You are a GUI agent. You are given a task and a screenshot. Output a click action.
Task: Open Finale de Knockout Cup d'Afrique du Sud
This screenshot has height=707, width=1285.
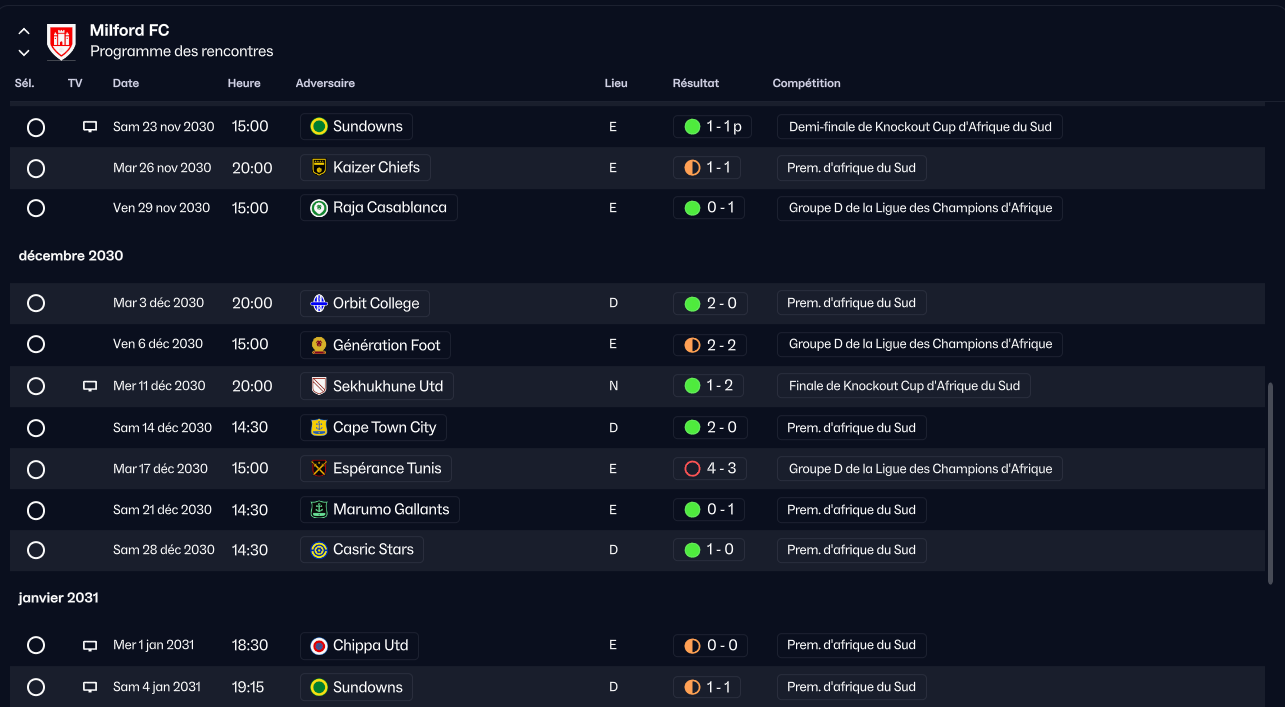coord(904,386)
